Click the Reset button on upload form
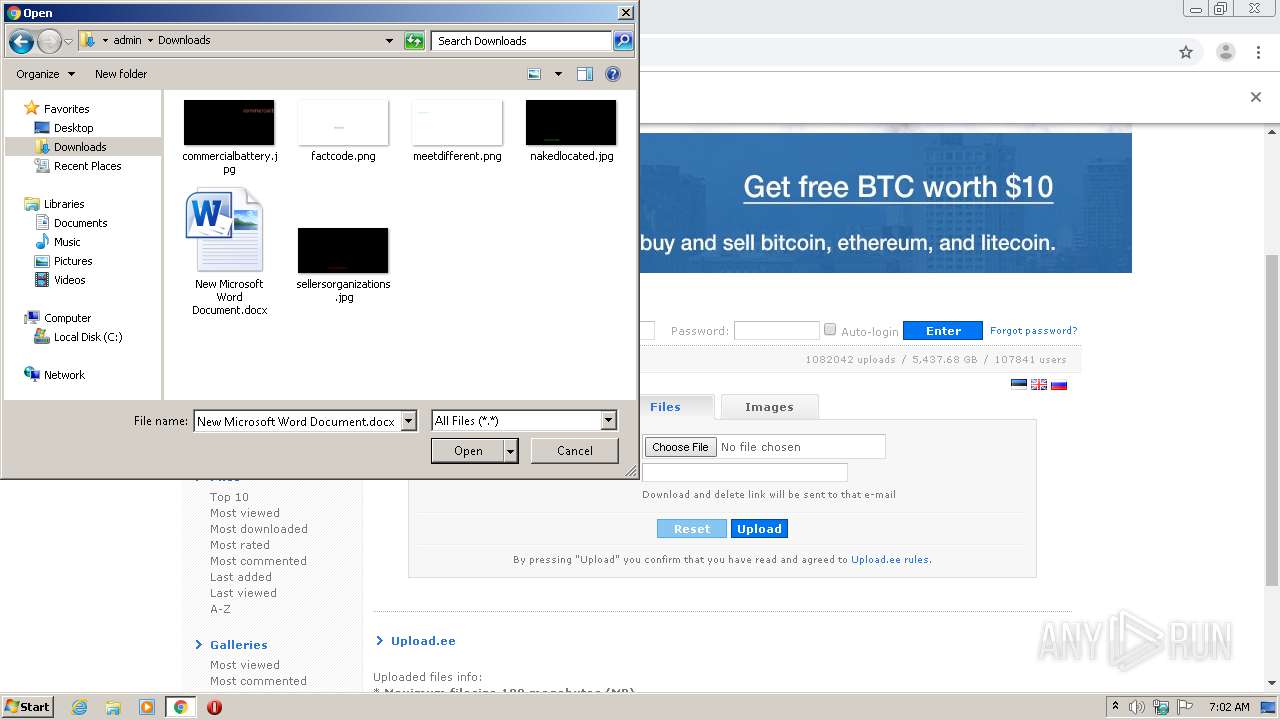1280x720 pixels. [692, 529]
